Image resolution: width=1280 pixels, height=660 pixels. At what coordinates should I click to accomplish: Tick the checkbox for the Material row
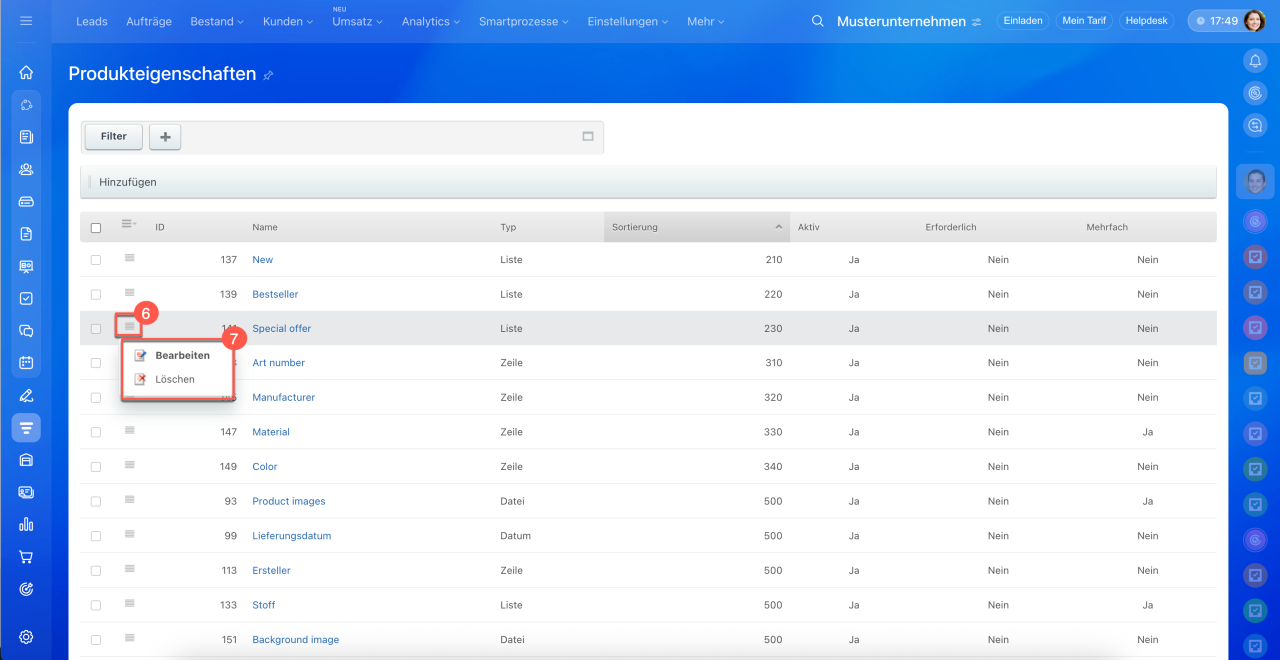pyautogui.click(x=96, y=432)
